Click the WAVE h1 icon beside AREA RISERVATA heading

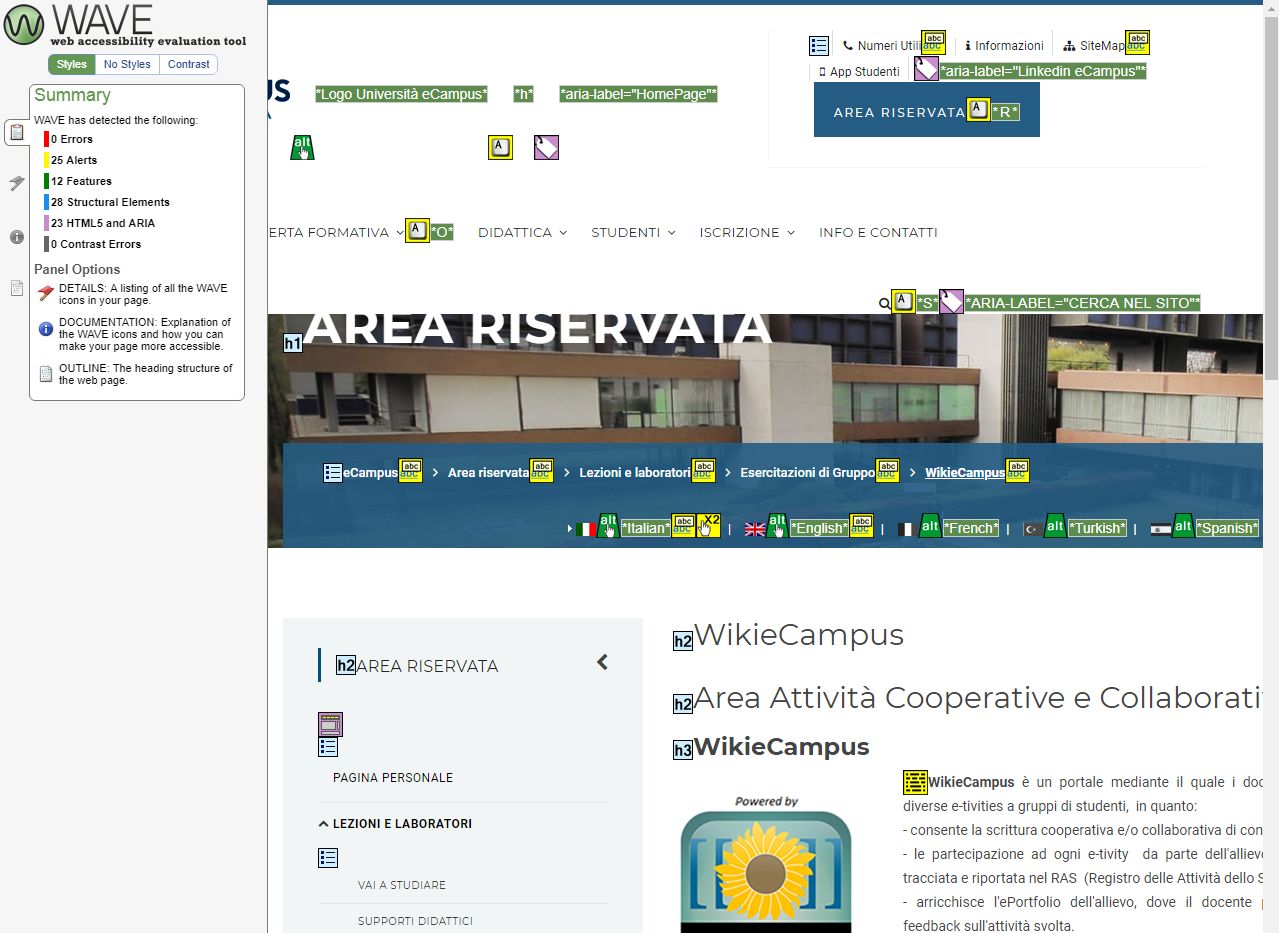(x=293, y=343)
